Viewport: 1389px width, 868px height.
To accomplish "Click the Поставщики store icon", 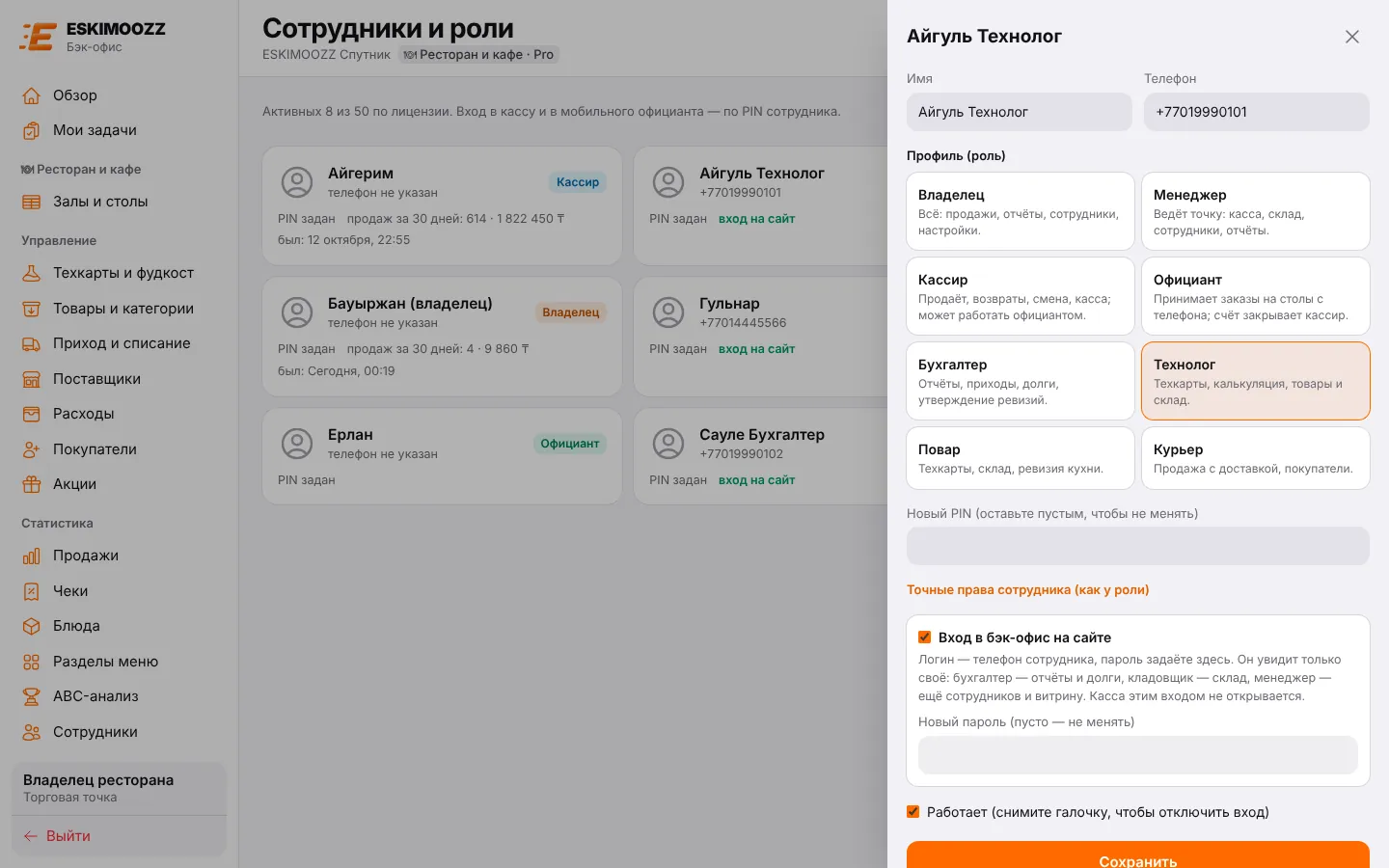I will pos(32,379).
